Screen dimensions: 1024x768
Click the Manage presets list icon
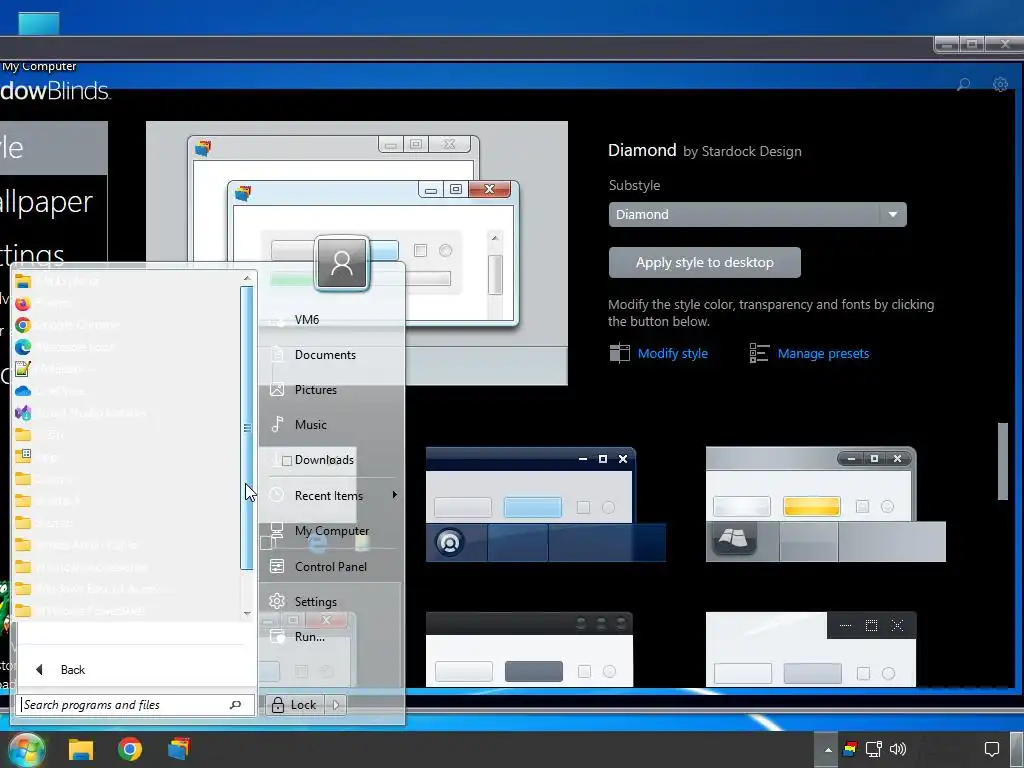(759, 353)
